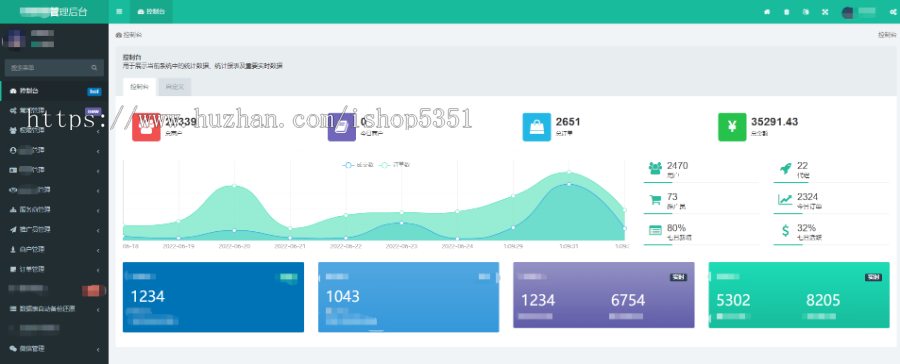Image resolution: width=900 pixels, height=364 pixels.
Task: Click the home icon in top bar
Action: 766,11
